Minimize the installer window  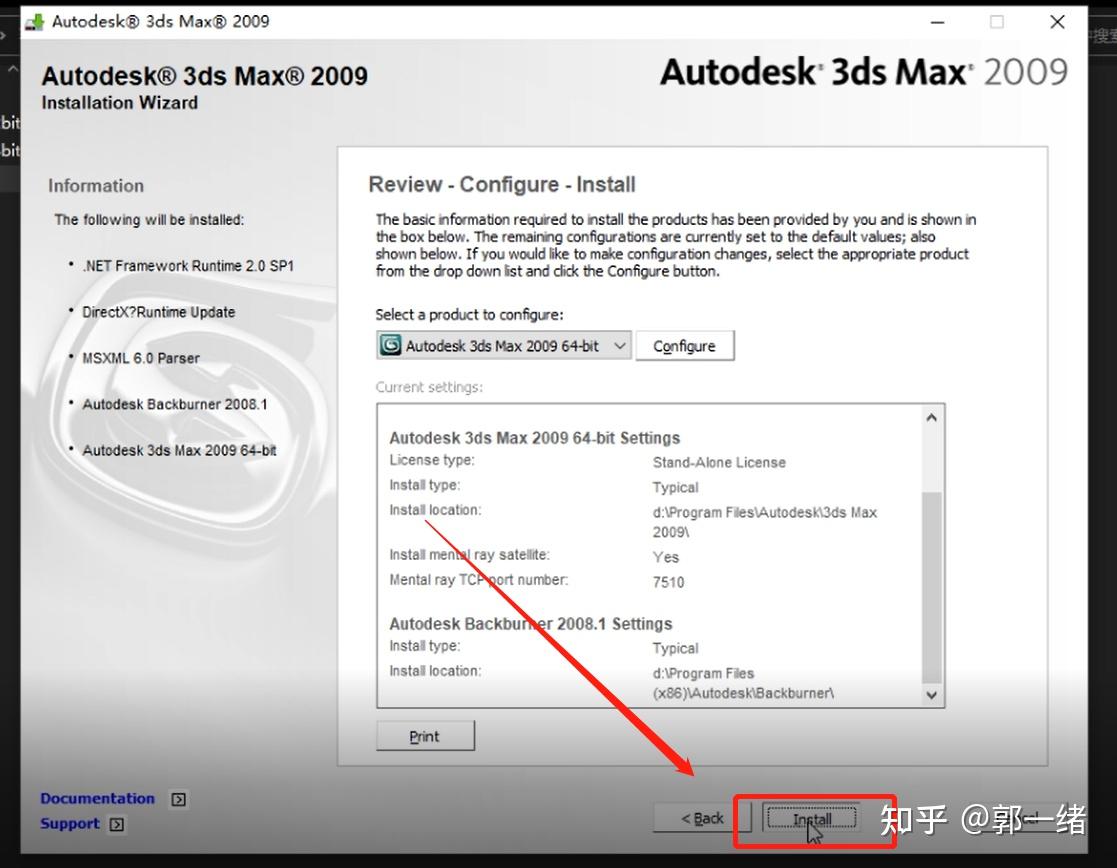point(937,22)
